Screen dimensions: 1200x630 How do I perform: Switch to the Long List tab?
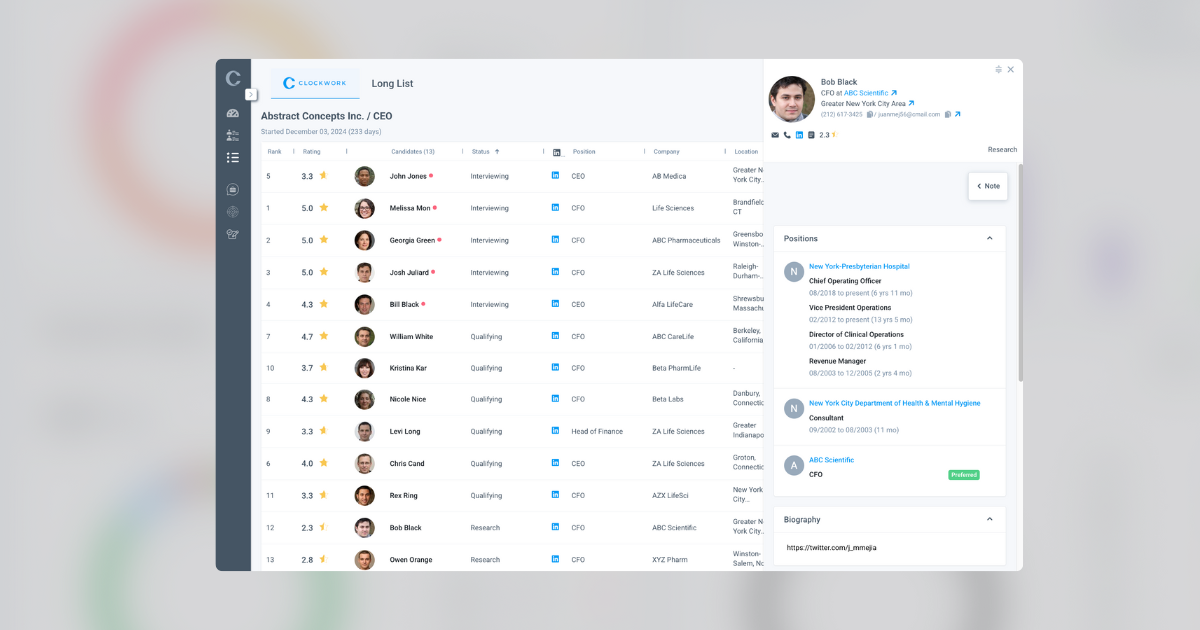click(392, 84)
